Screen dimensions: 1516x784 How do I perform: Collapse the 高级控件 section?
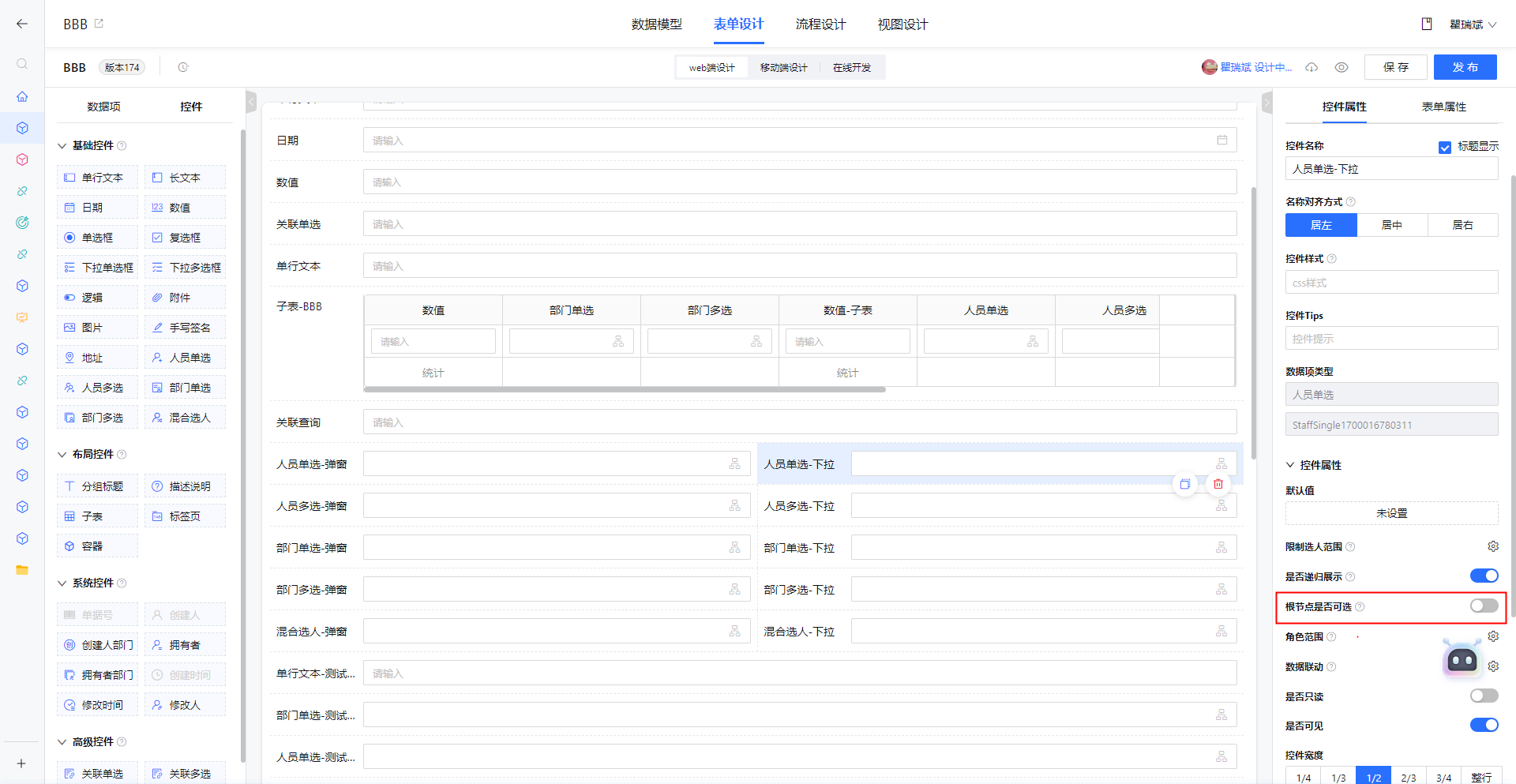tap(62, 742)
